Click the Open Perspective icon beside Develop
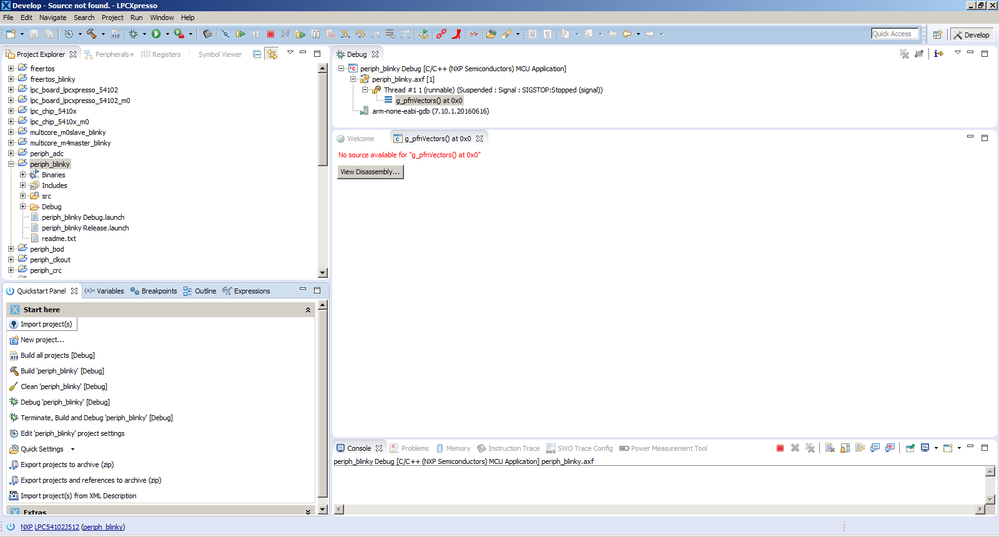 pyautogui.click(x=937, y=34)
